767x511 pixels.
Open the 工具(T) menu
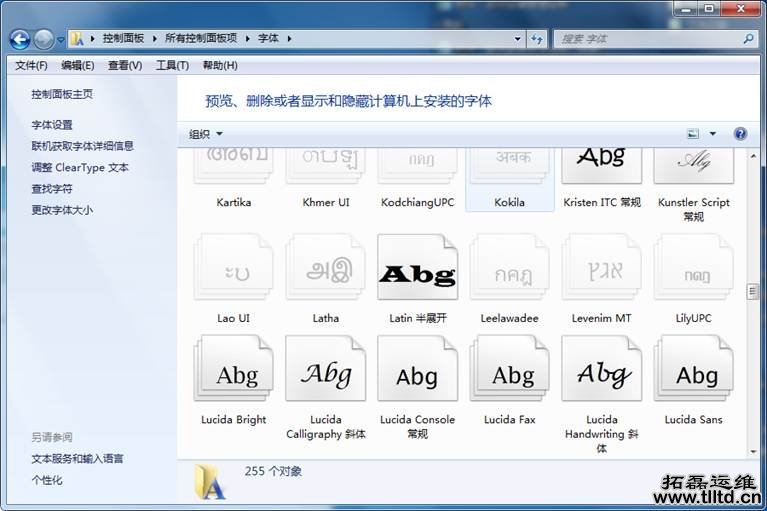tap(172, 65)
